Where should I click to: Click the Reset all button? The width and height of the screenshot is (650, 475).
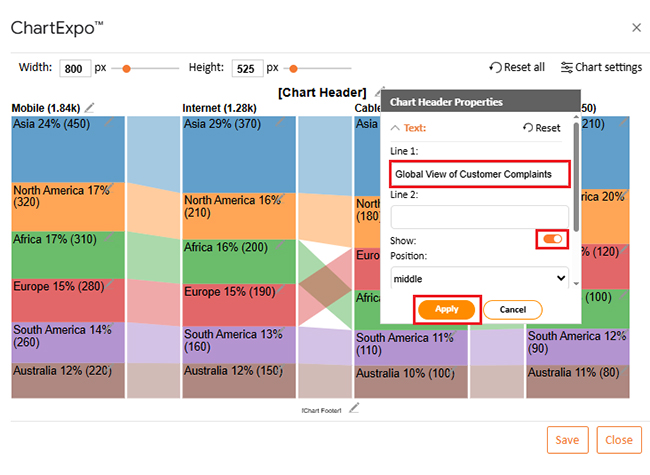tap(517, 68)
